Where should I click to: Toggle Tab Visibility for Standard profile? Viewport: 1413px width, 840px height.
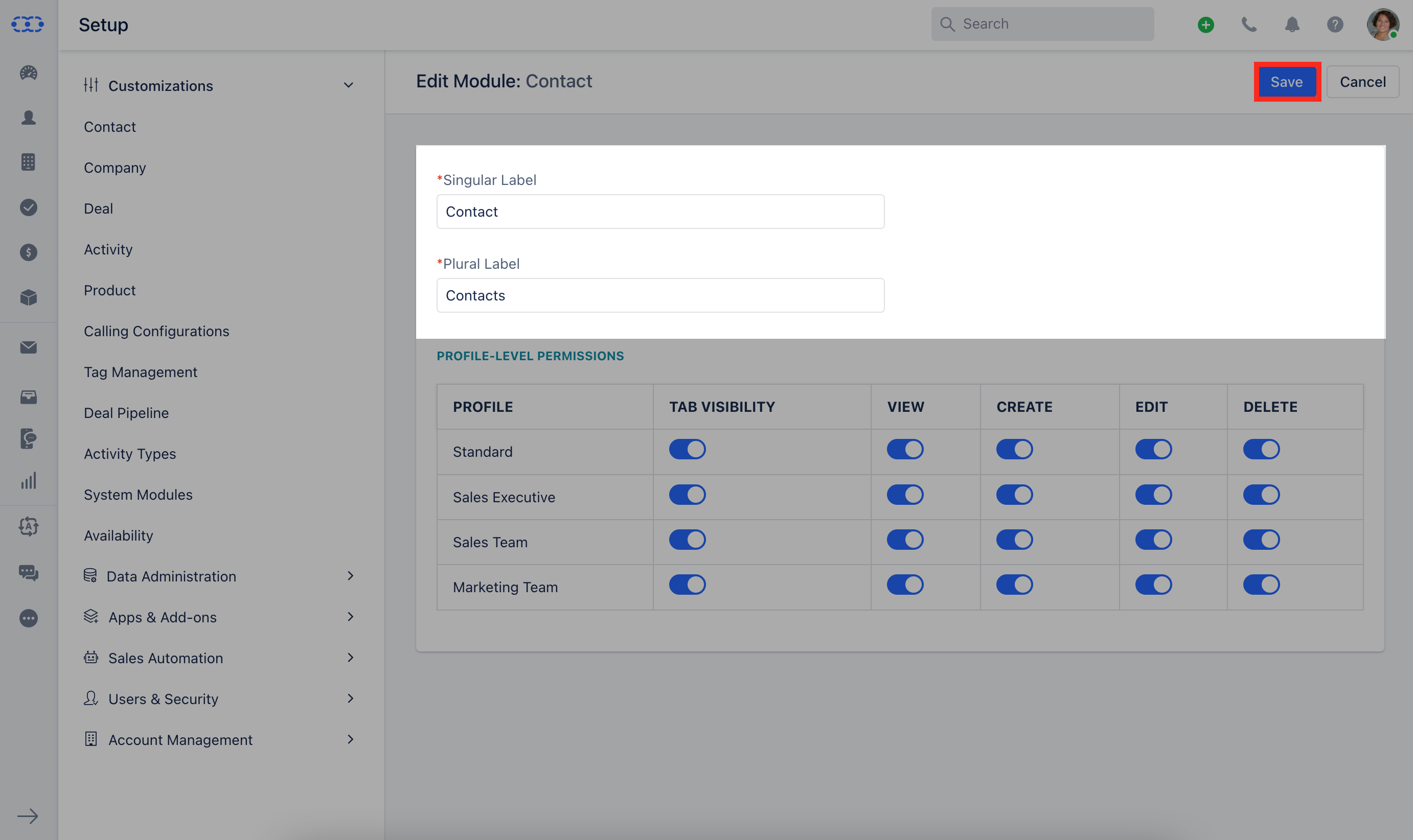687,450
